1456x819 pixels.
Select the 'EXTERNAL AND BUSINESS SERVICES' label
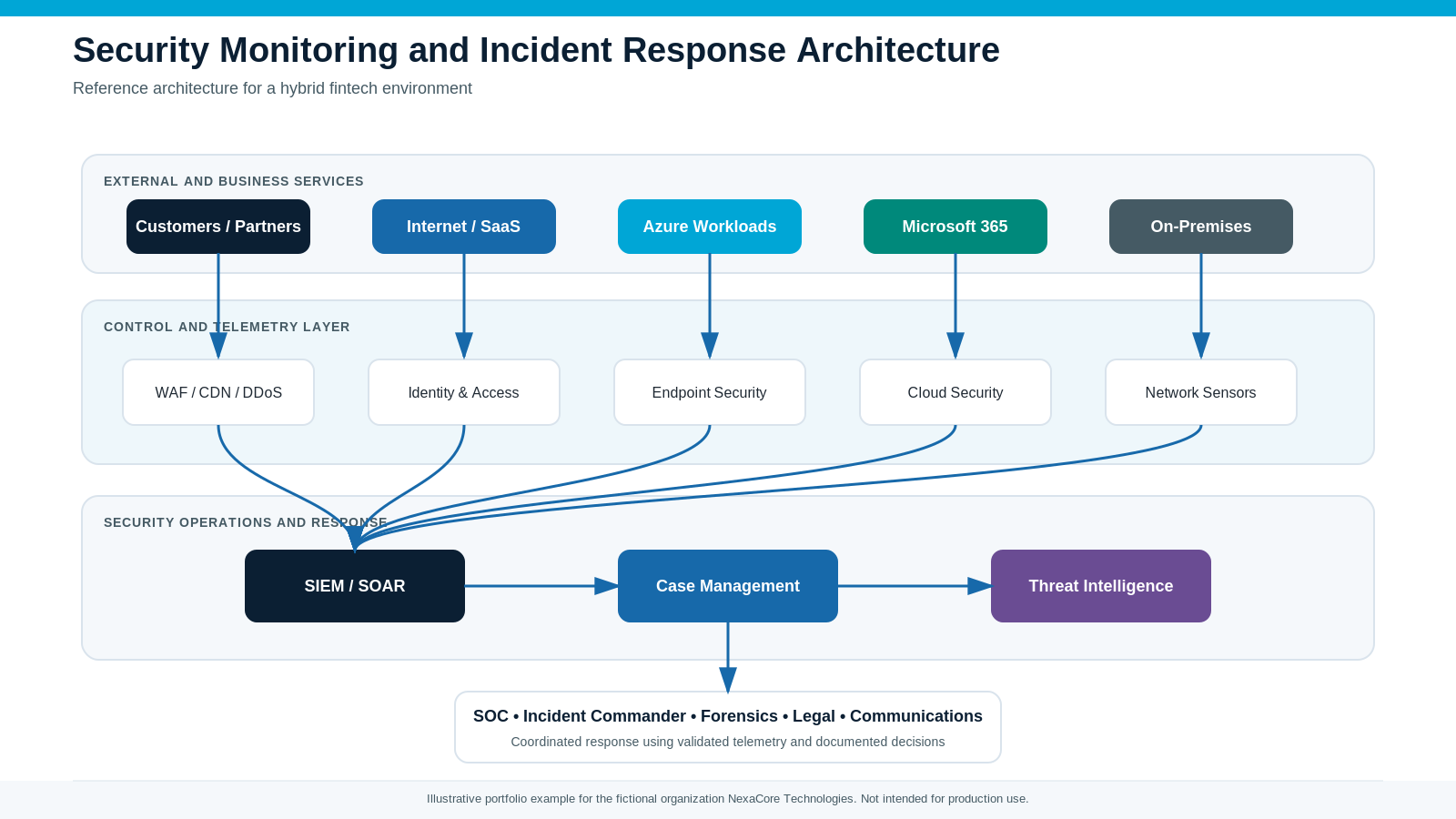pyautogui.click(x=234, y=181)
